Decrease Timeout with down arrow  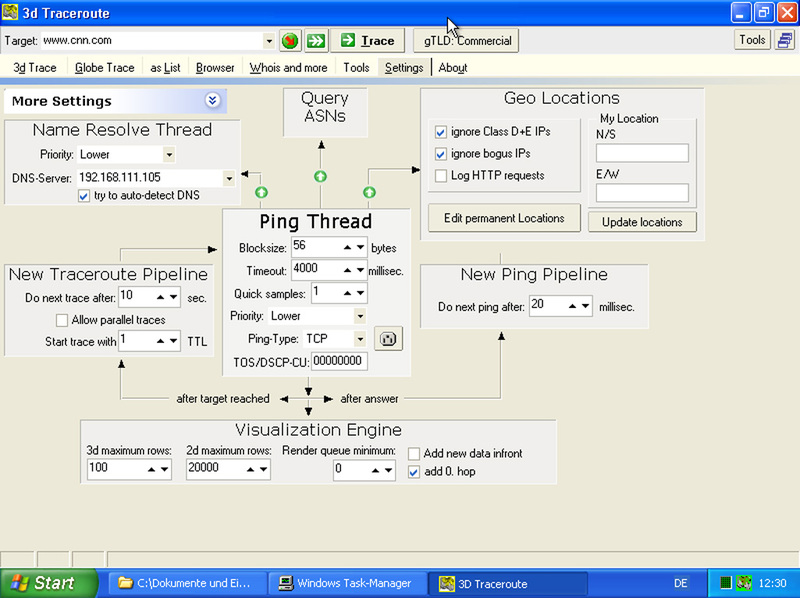tap(360, 270)
